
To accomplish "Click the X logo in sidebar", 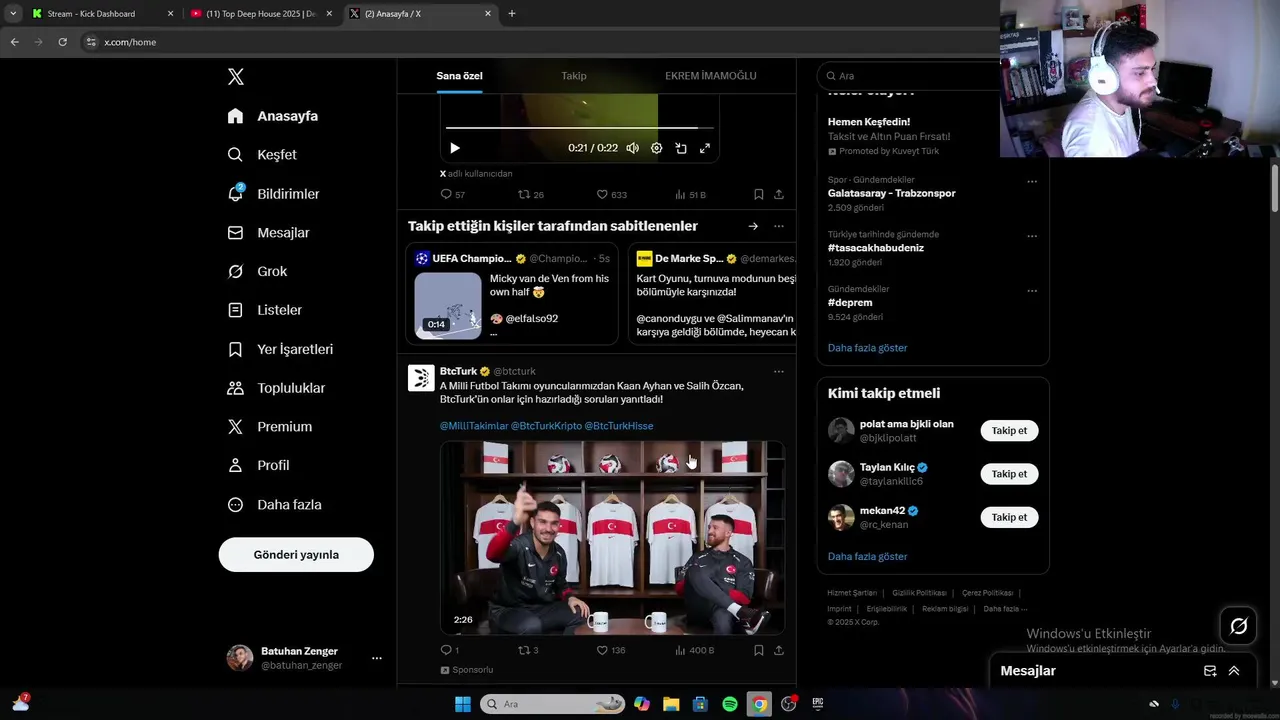I will point(235,77).
